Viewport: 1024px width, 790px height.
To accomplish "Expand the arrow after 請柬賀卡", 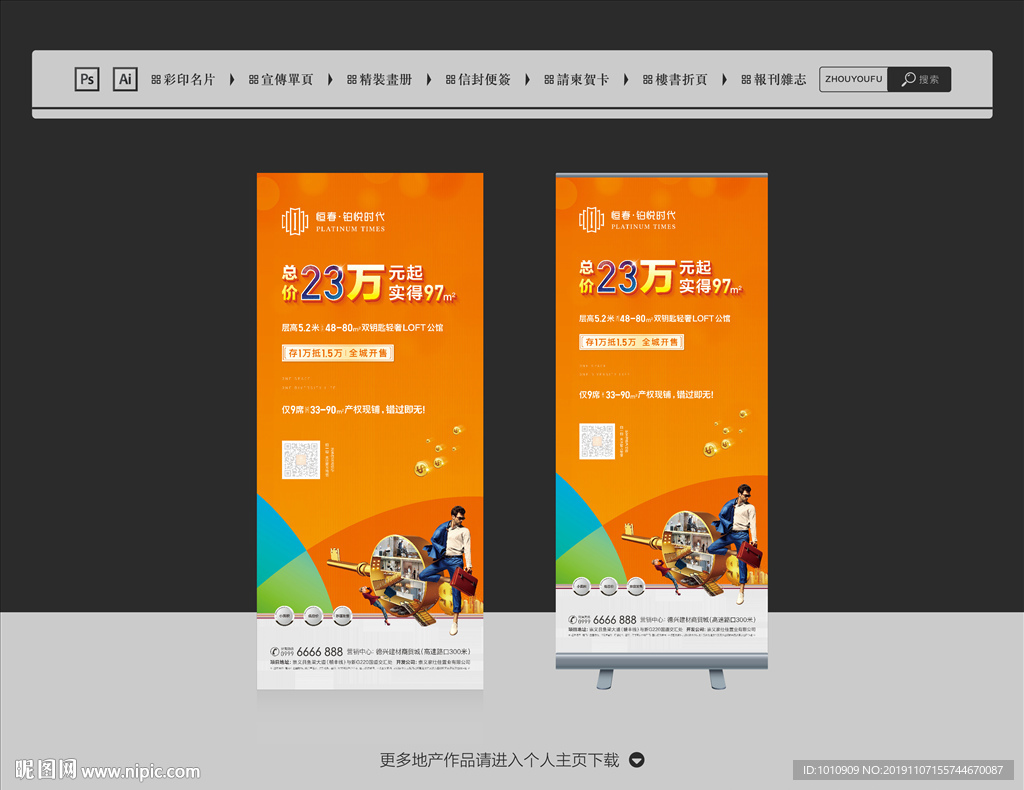I will tap(625, 79).
